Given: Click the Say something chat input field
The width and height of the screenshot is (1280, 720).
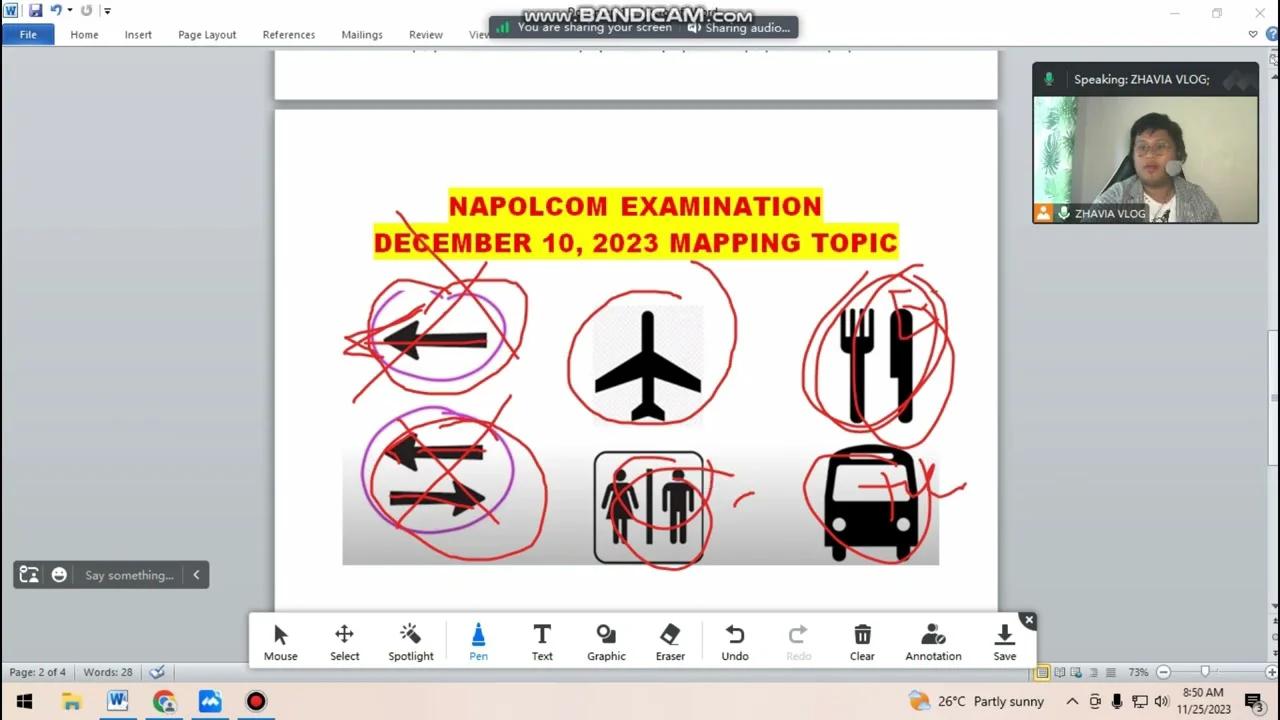Looking at the screenshot, I should point(128,575).
